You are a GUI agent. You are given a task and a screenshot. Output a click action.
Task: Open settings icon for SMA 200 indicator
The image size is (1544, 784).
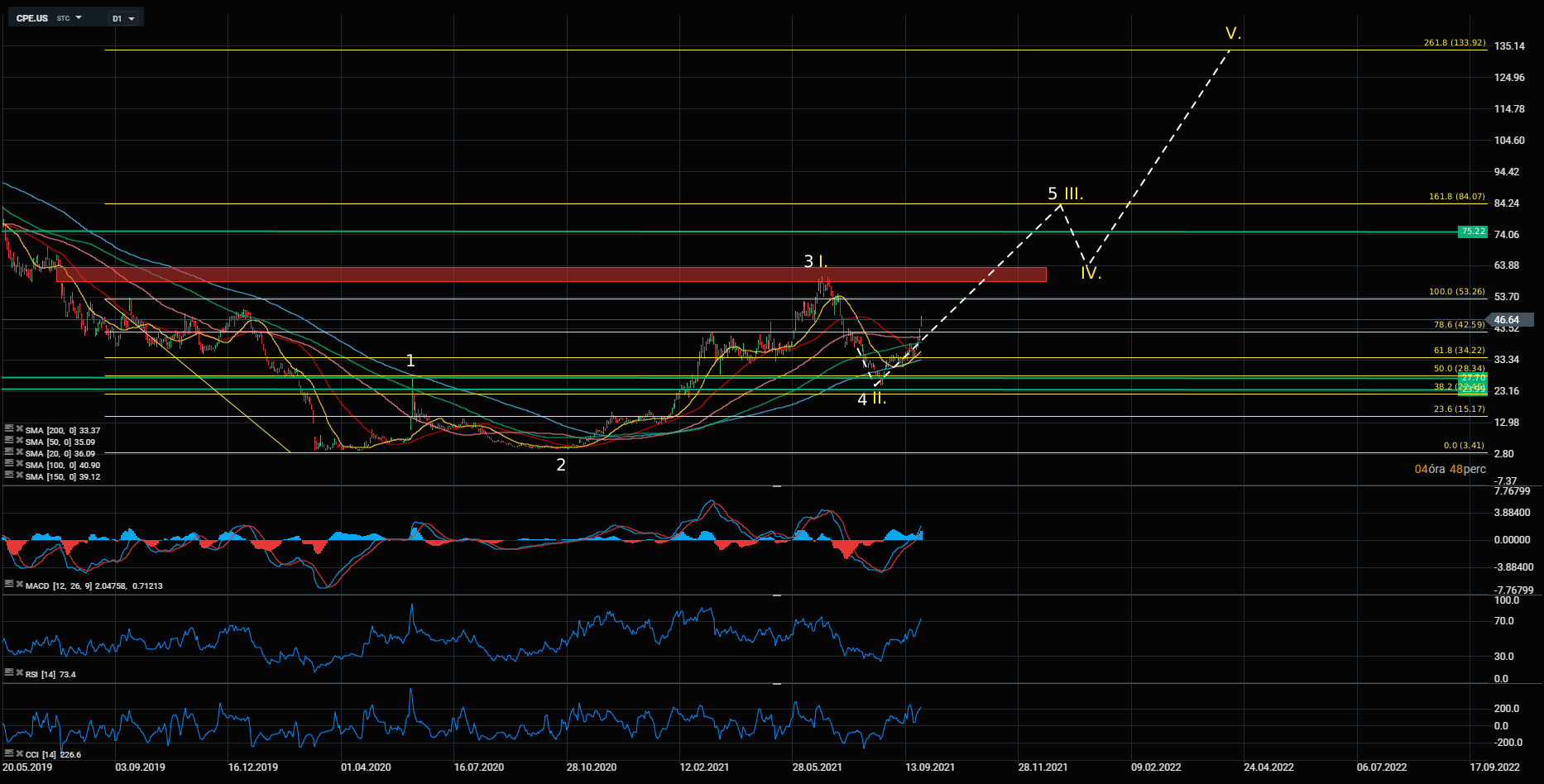coord(9,428)
